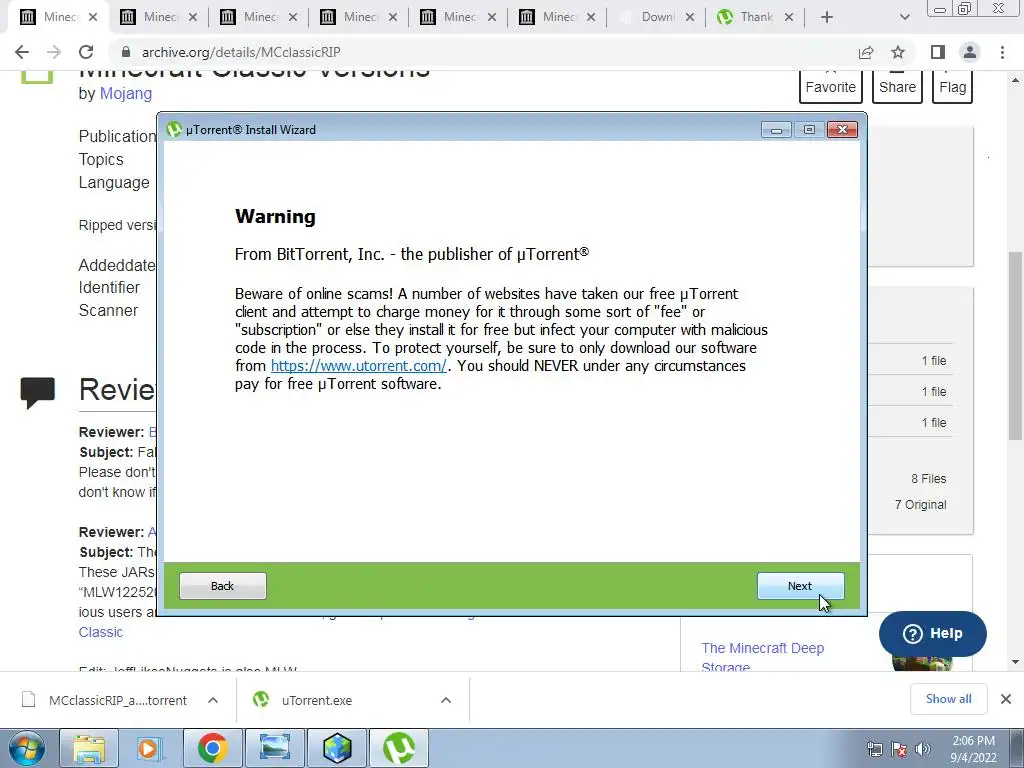1024x768 pixels.
Task: Open the Chrome profile avatar
Action: coord(970,52)
